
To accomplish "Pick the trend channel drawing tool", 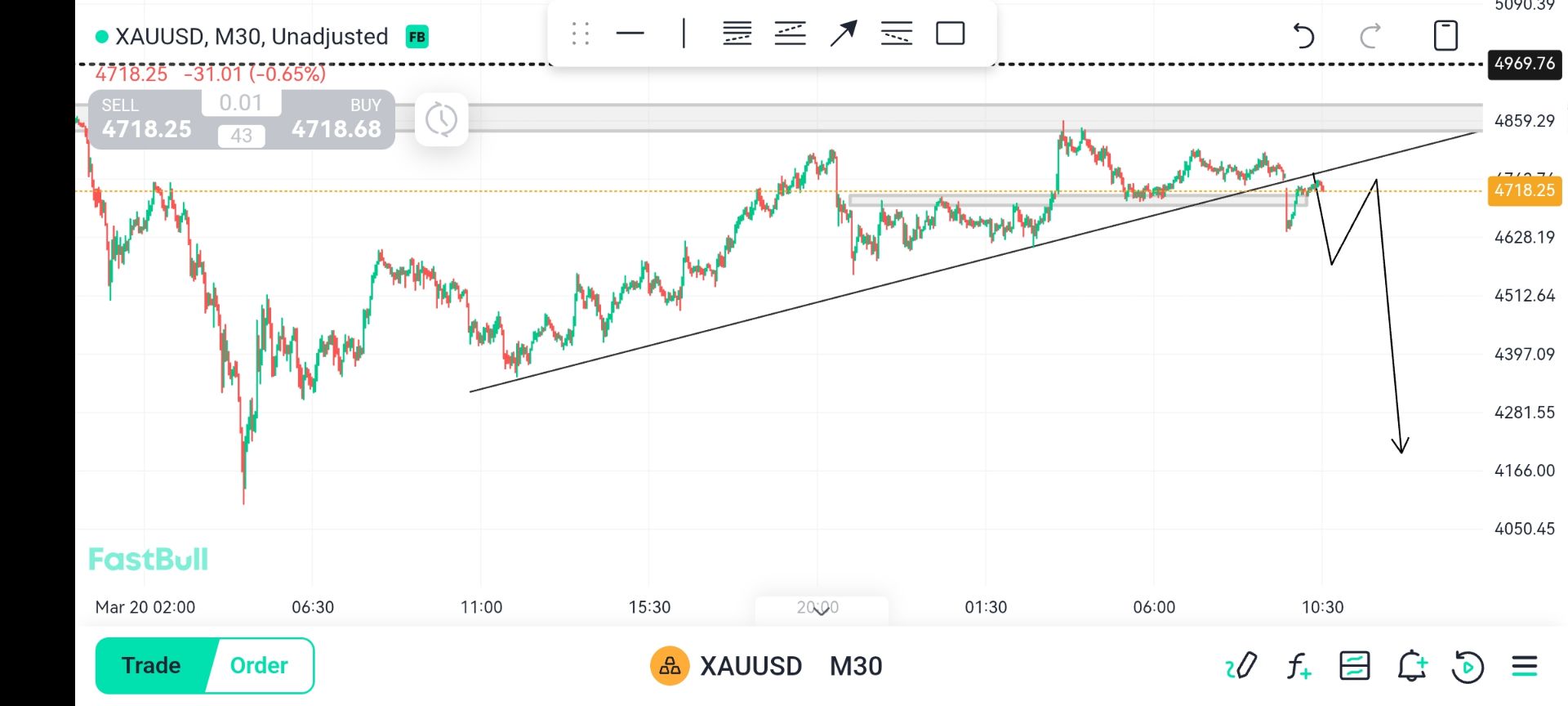I will pyautogui.click(x=790, y=34).
